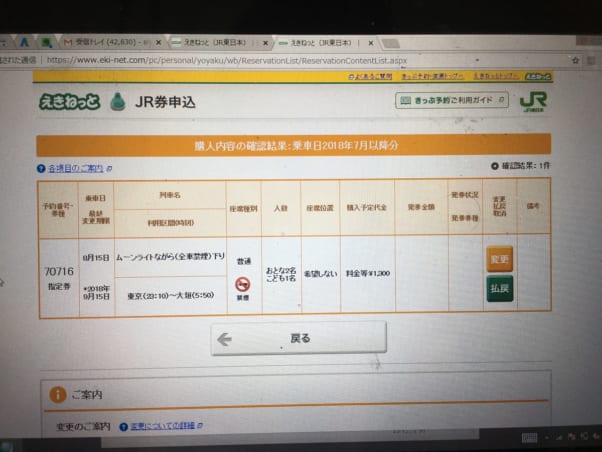This screenshot has width=602, height=452.
Task: Switch to the Gmail 受信トレイ tab
Action: 109,42
